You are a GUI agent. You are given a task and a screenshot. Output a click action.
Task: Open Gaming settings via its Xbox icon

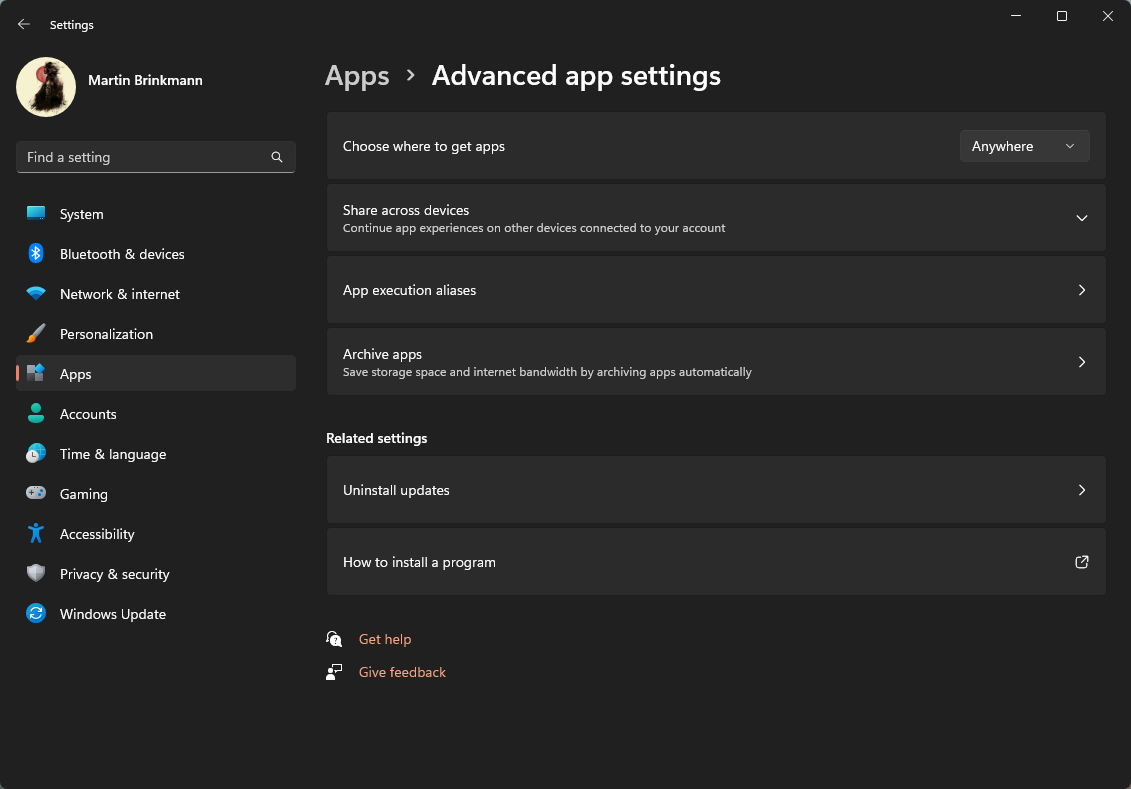click(36, 493)
